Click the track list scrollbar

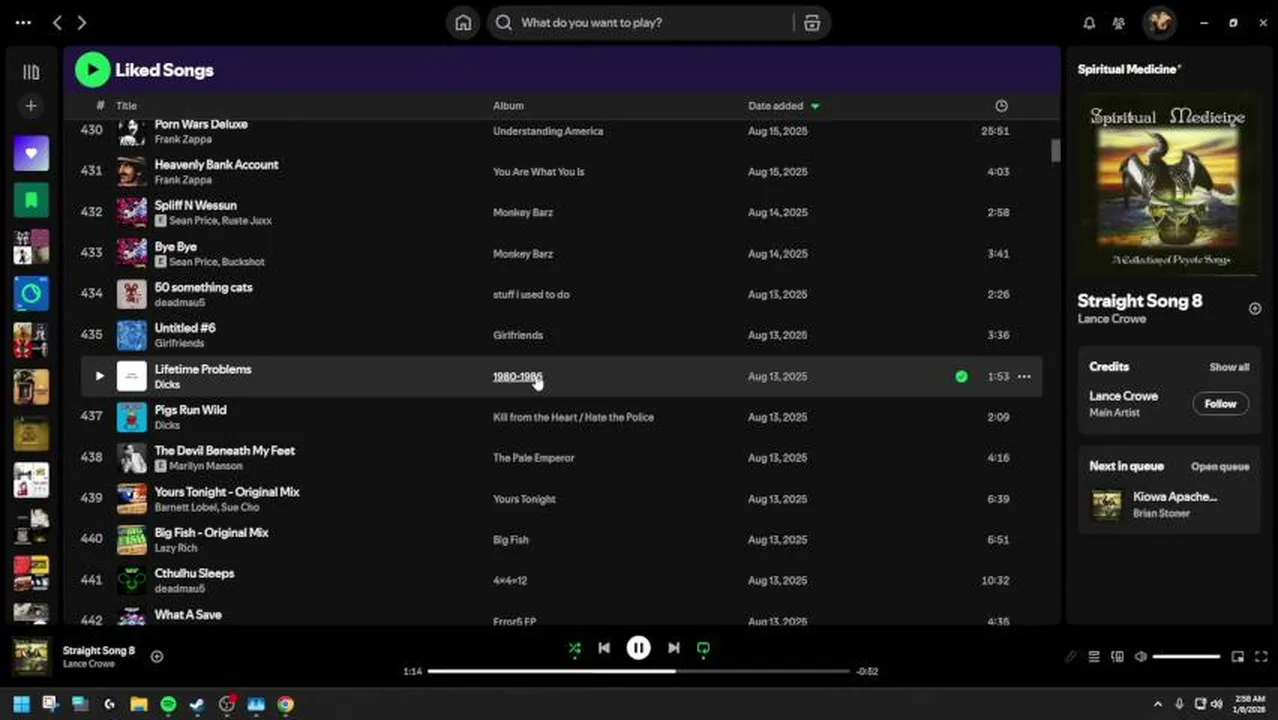pyautogui.click(x=1055, y=150)
